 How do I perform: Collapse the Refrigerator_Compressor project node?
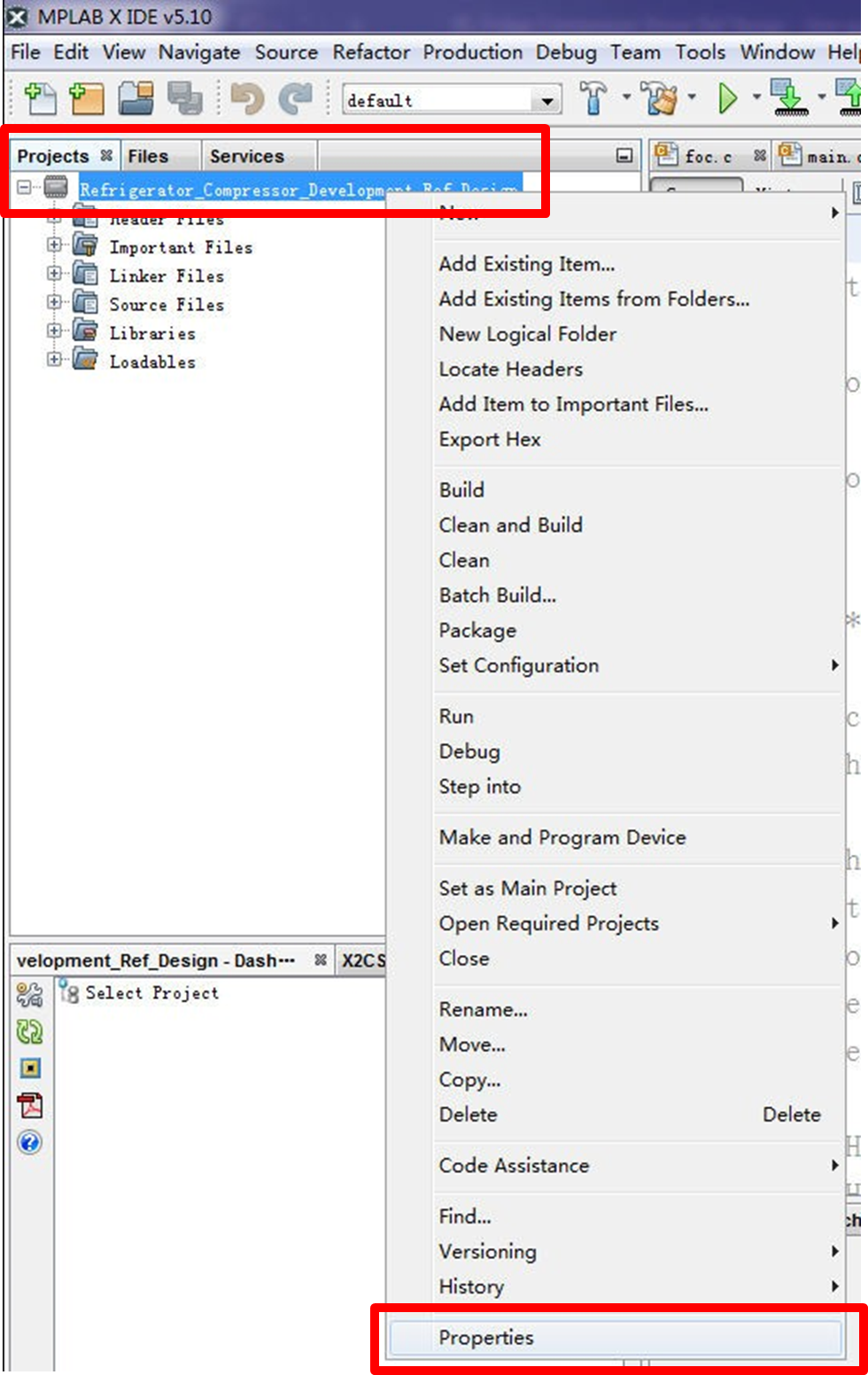click(x=25, y=188)
